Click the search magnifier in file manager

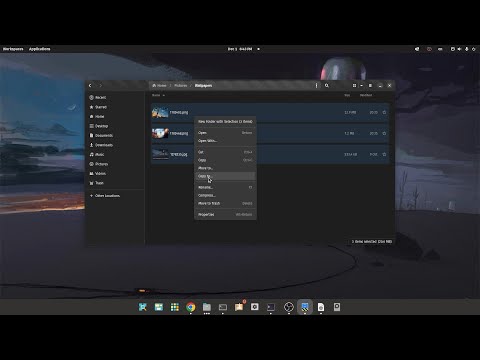click(x=327, y=86)
